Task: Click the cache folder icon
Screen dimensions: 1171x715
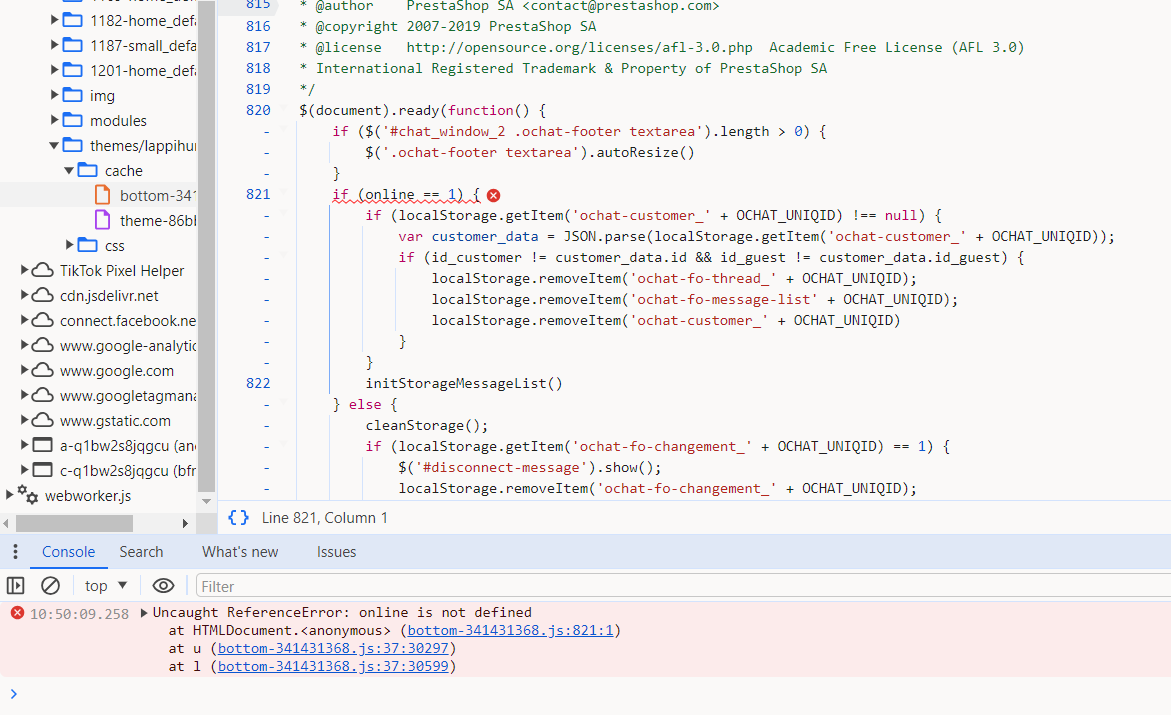Action: point(87,170)
